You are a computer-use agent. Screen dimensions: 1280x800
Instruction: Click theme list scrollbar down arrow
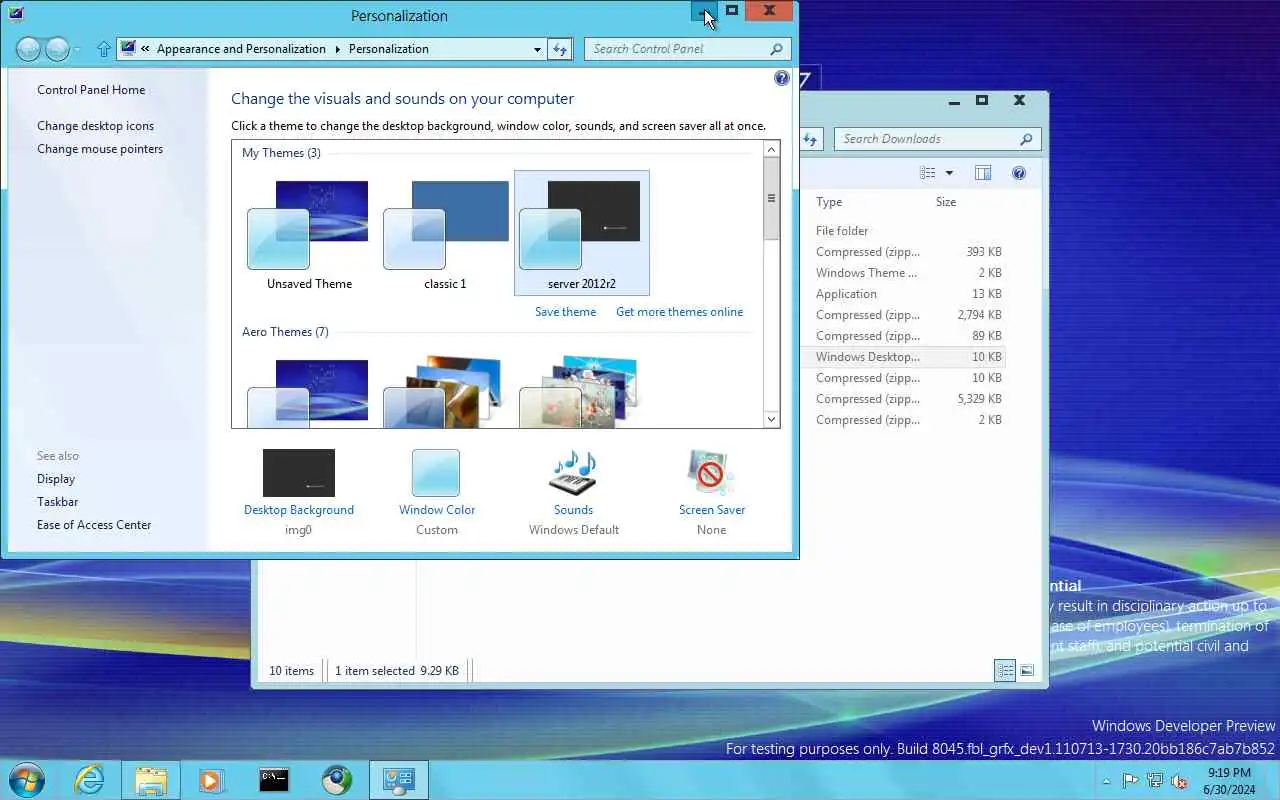(x=771, y=419)
